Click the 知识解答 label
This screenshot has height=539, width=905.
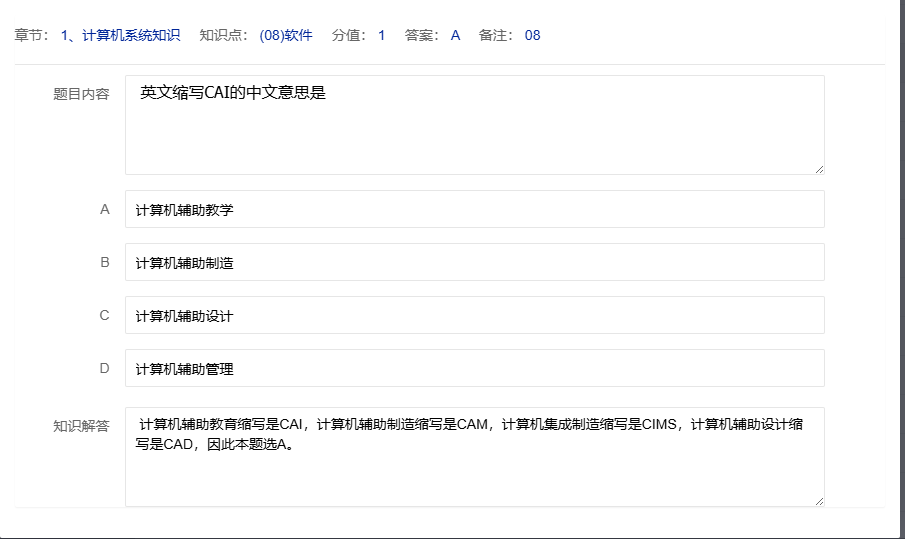click(81, 425)
